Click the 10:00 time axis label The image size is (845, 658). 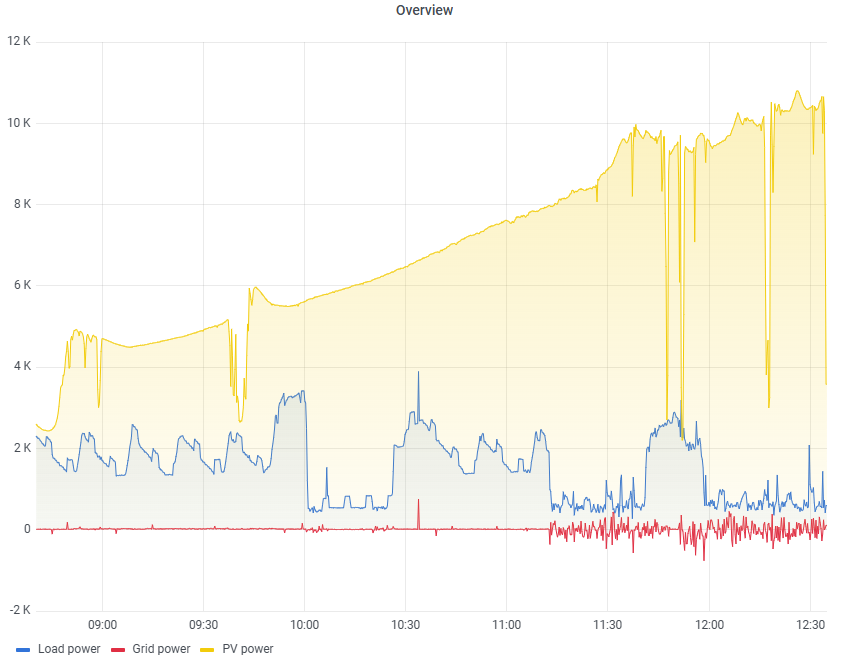click(x=305, y=625)
